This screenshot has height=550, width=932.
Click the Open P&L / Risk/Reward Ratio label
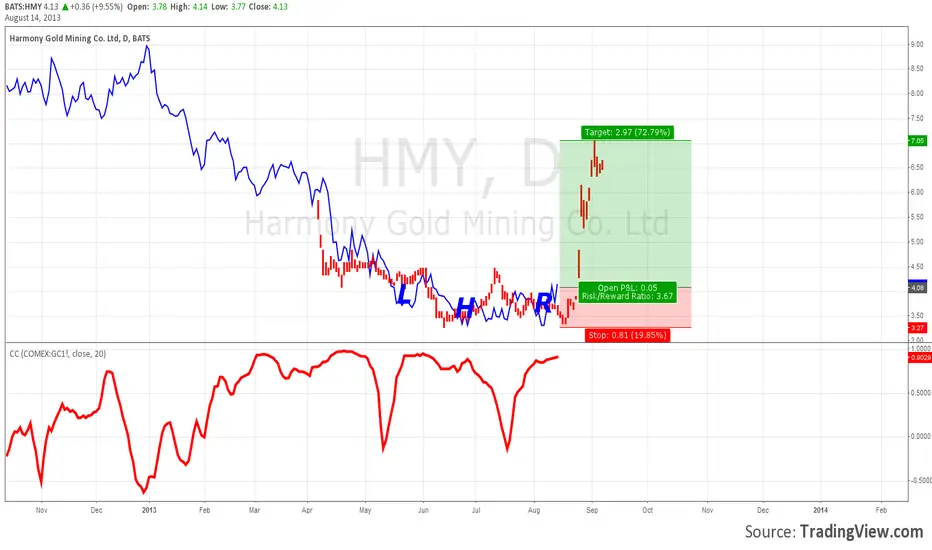[627, 292]
